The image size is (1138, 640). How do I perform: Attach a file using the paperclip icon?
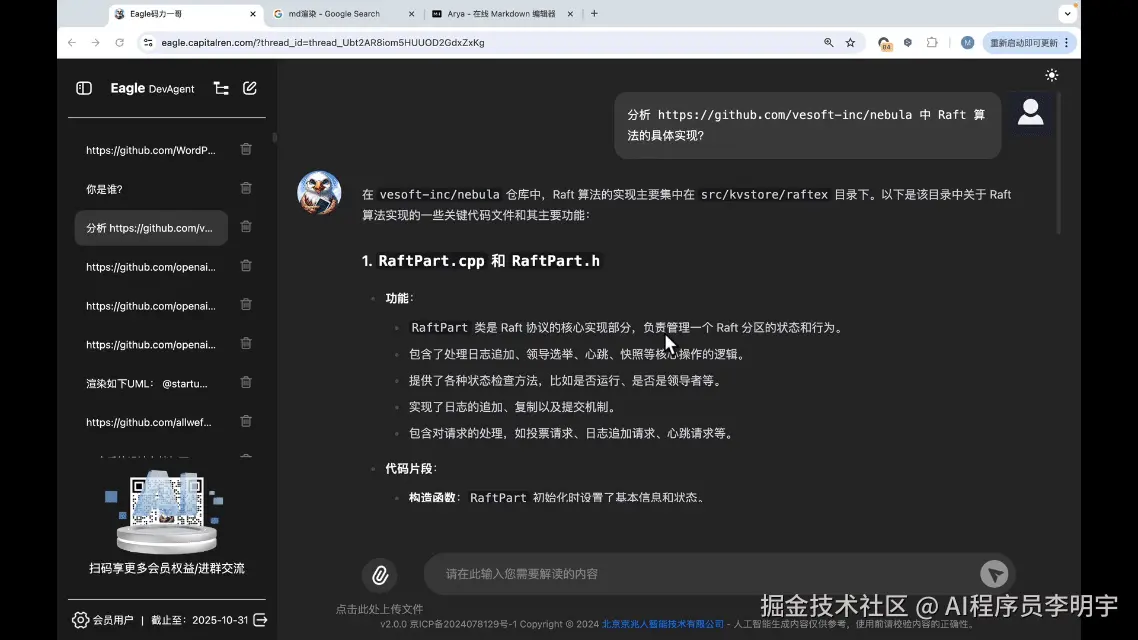(379, 574)
